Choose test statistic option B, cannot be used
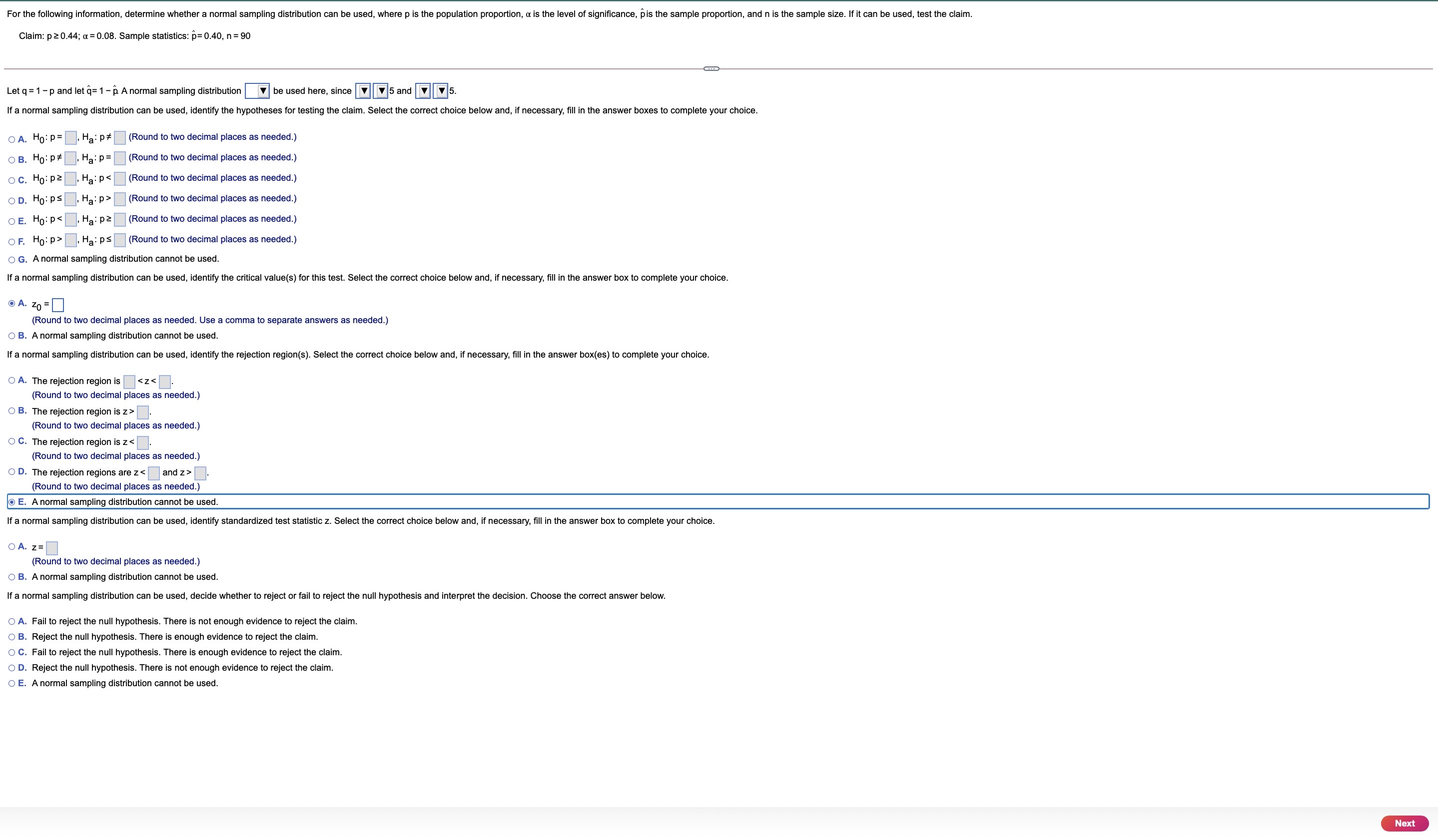The width and height of the screenshot is (1438, 840). (x=12, y=577)
